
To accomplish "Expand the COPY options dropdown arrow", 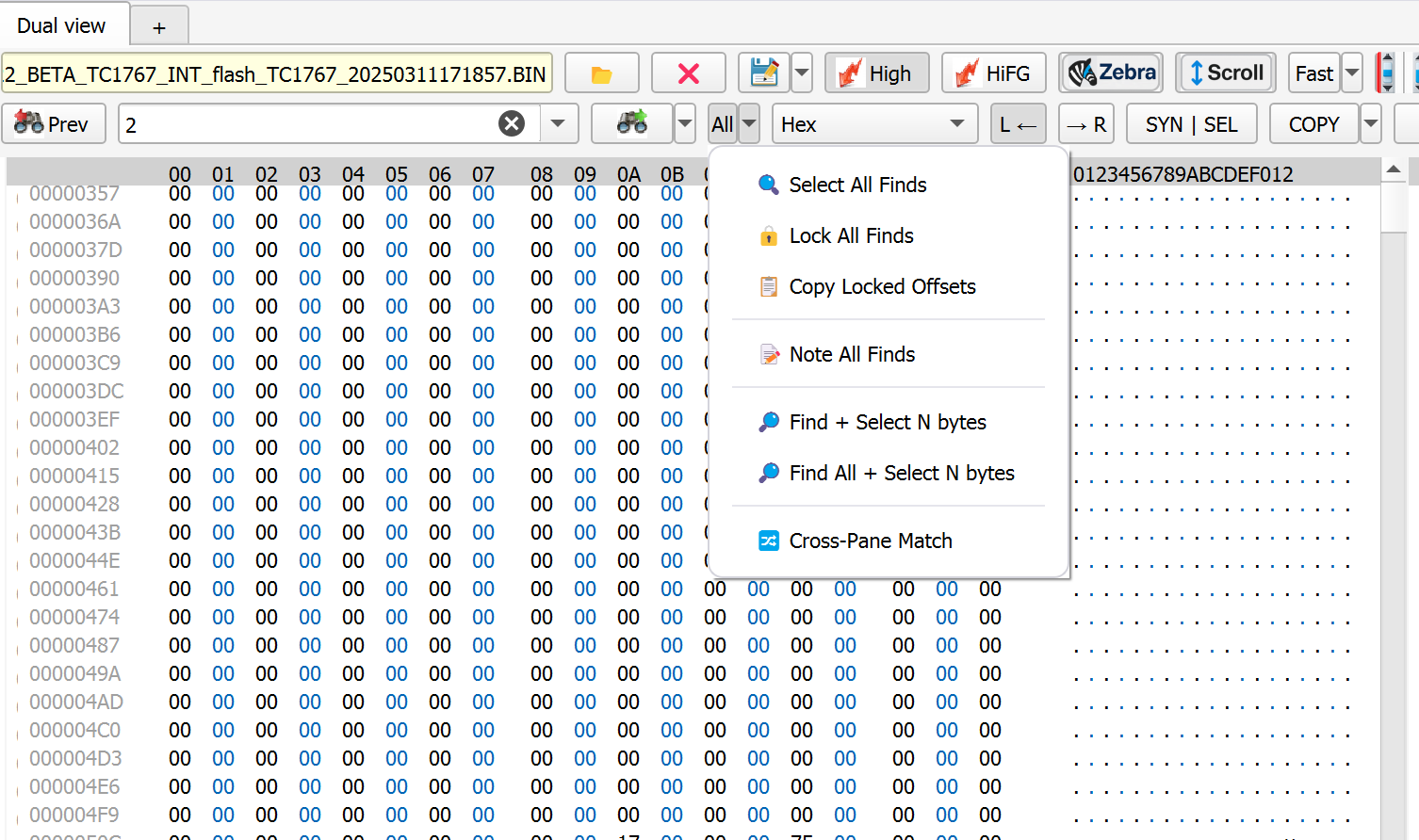I will point(1371,124).
